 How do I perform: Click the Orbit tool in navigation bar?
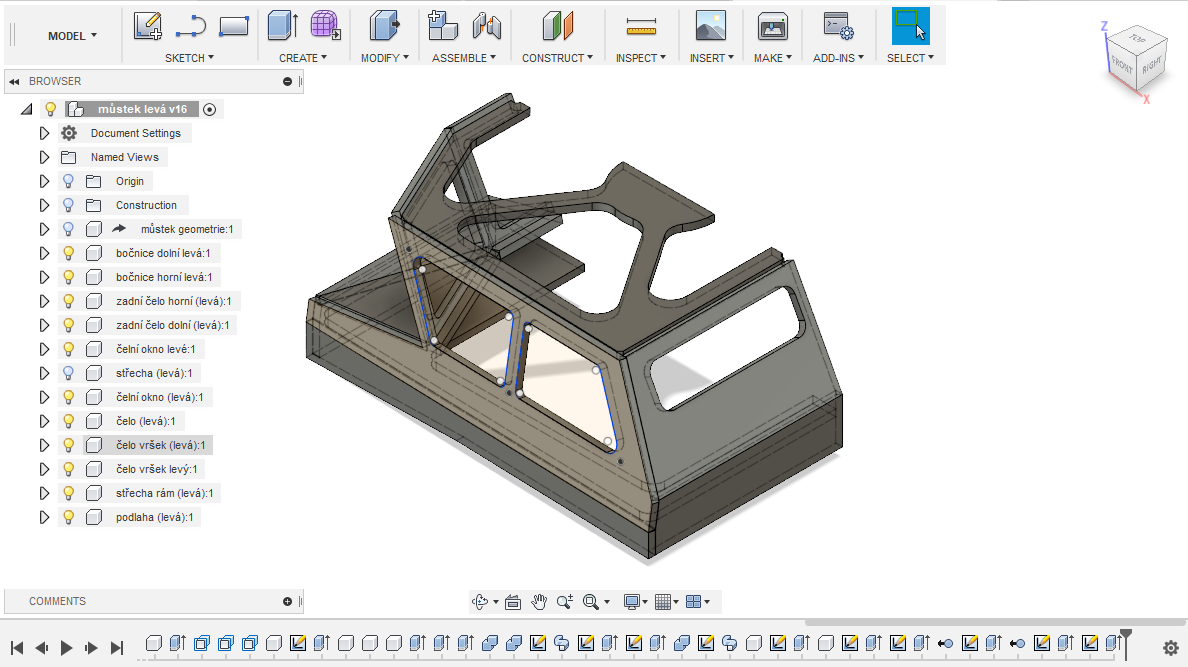pyautogui.click(x=480, y=601)
